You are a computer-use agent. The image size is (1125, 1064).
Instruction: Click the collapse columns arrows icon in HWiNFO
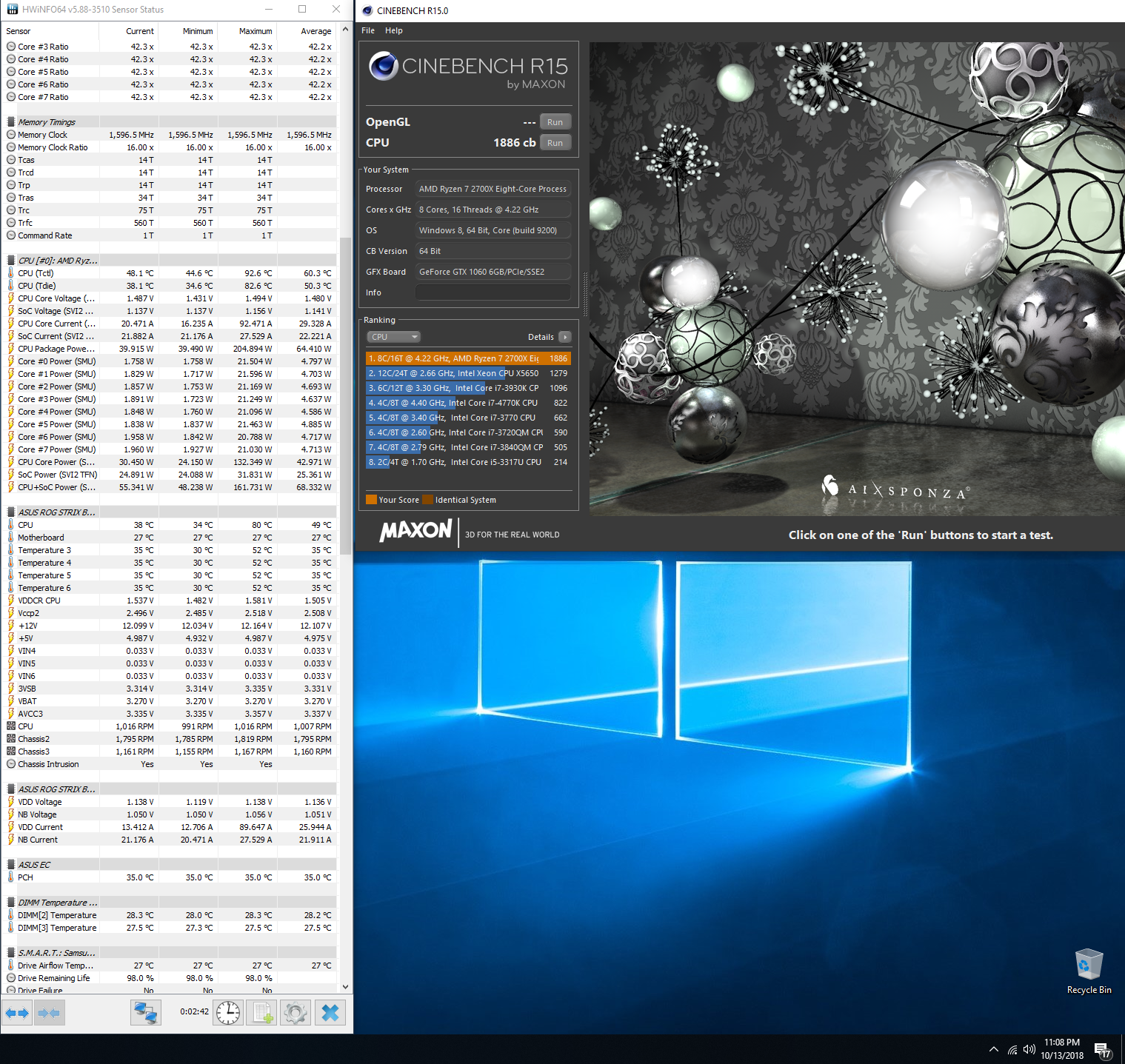click(x=49, y=1012)
